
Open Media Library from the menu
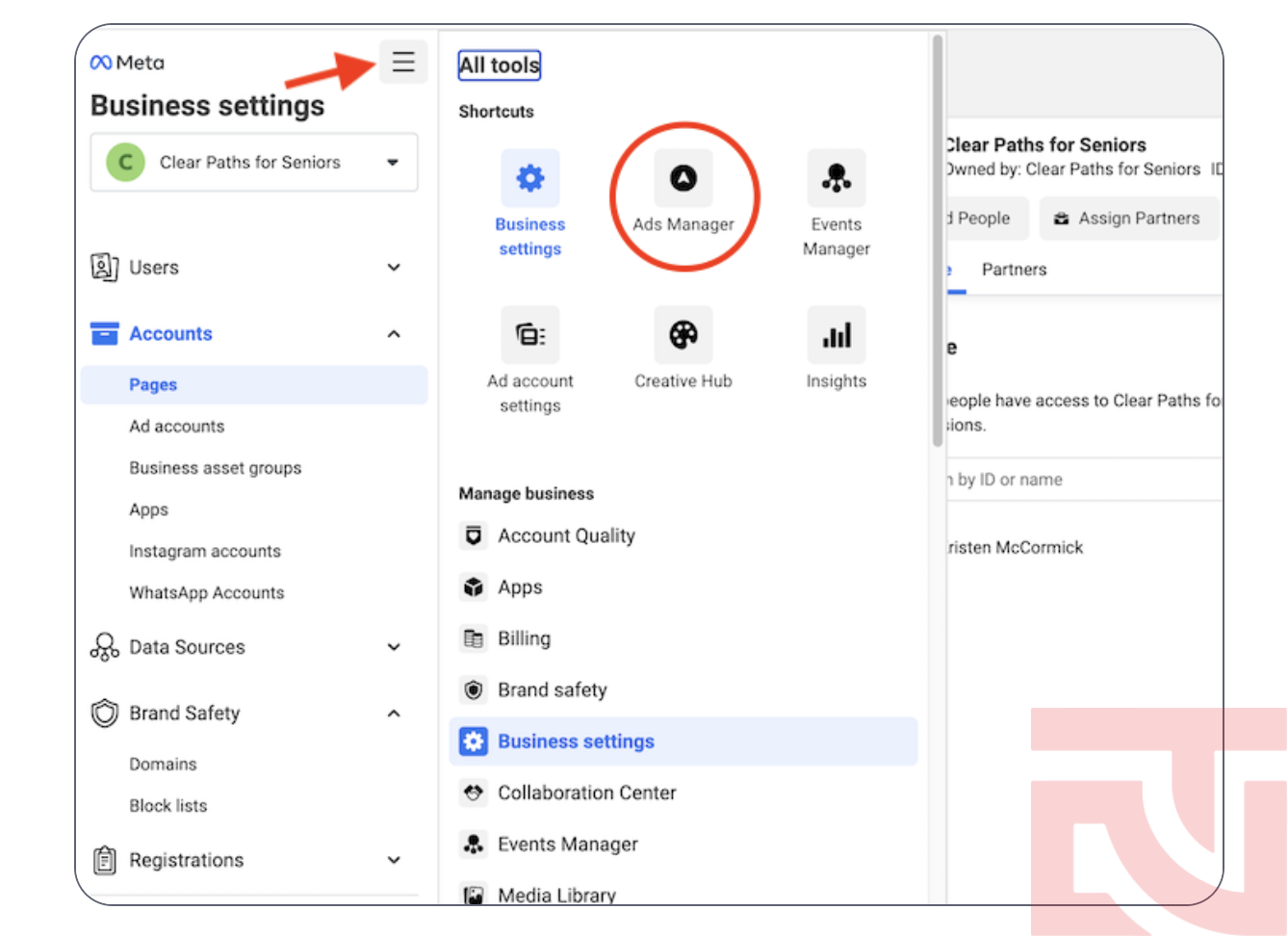(556, 896)
